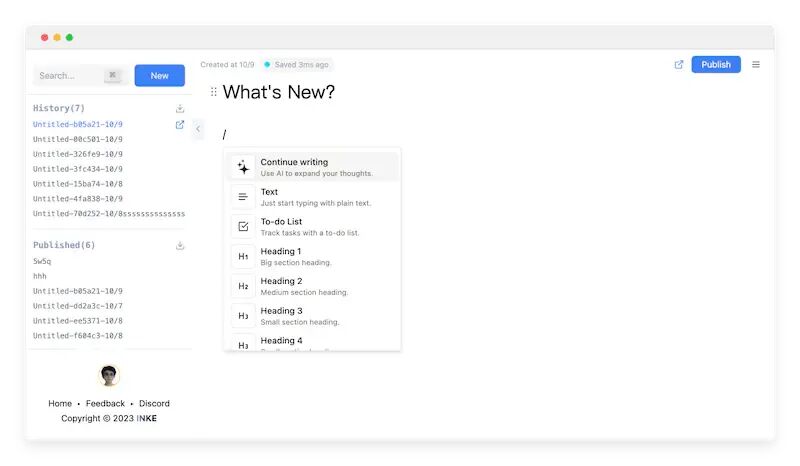Open Untitled-00c501-10/9 note

[x=78, y=139]
